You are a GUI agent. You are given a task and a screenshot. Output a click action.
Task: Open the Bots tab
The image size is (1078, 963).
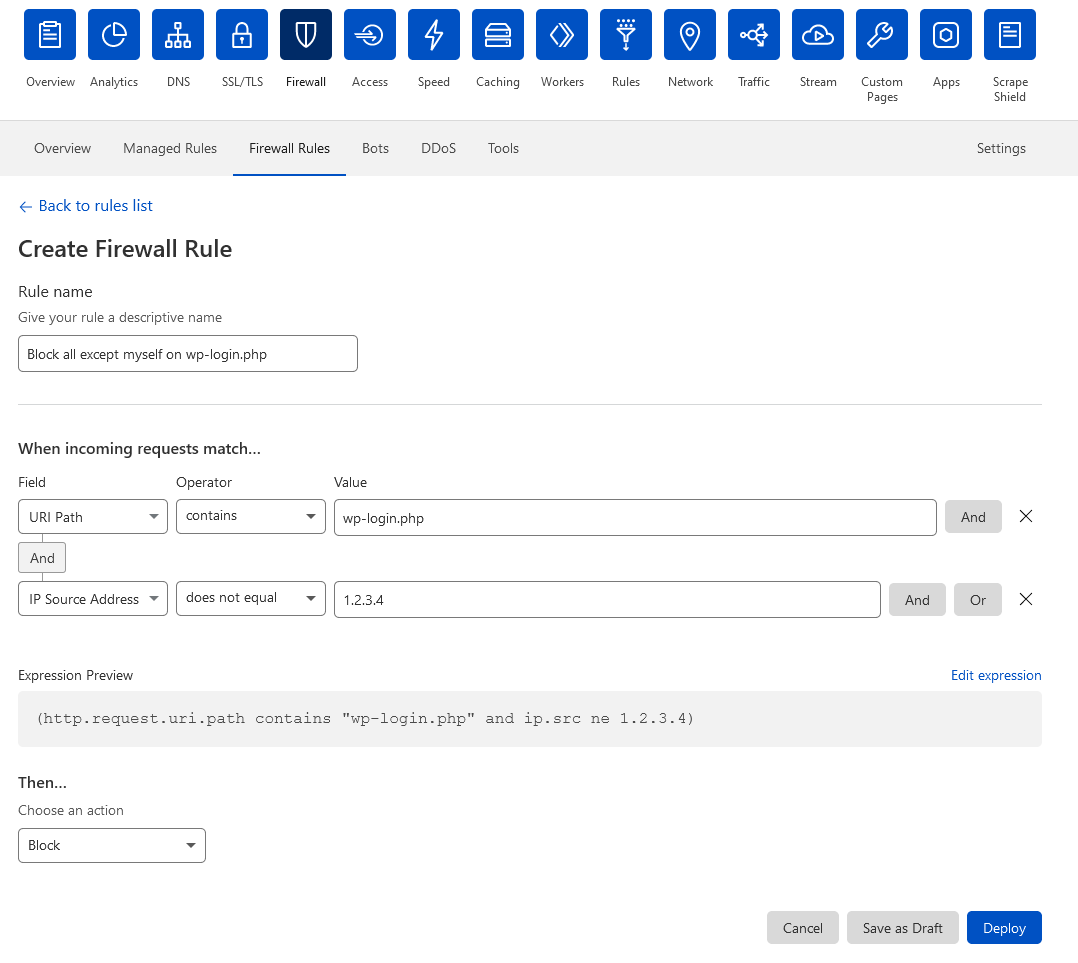[375, 148]
